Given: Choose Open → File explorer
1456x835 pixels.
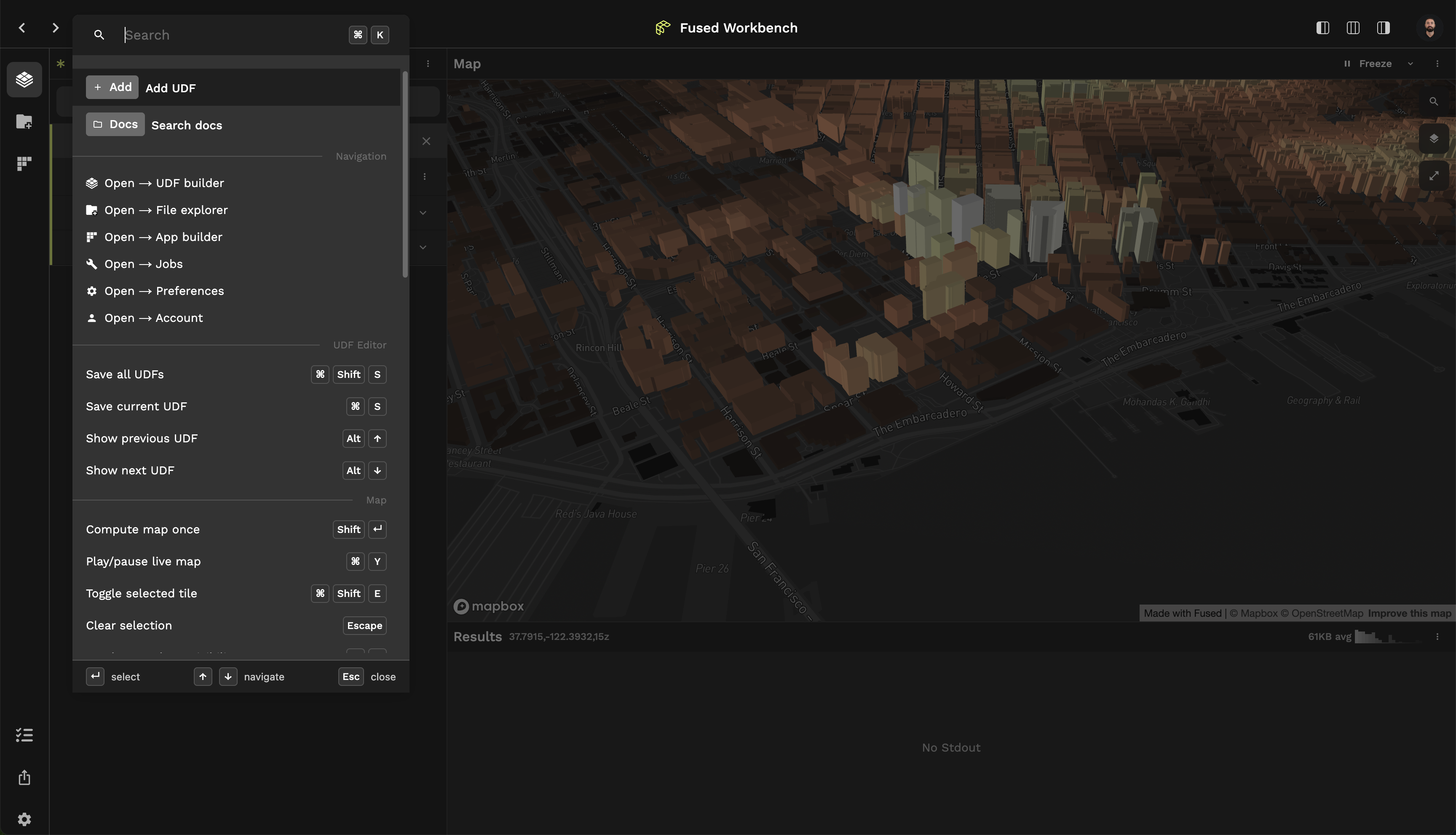Looking at the screenshot, I should click(x=237, y=210).
